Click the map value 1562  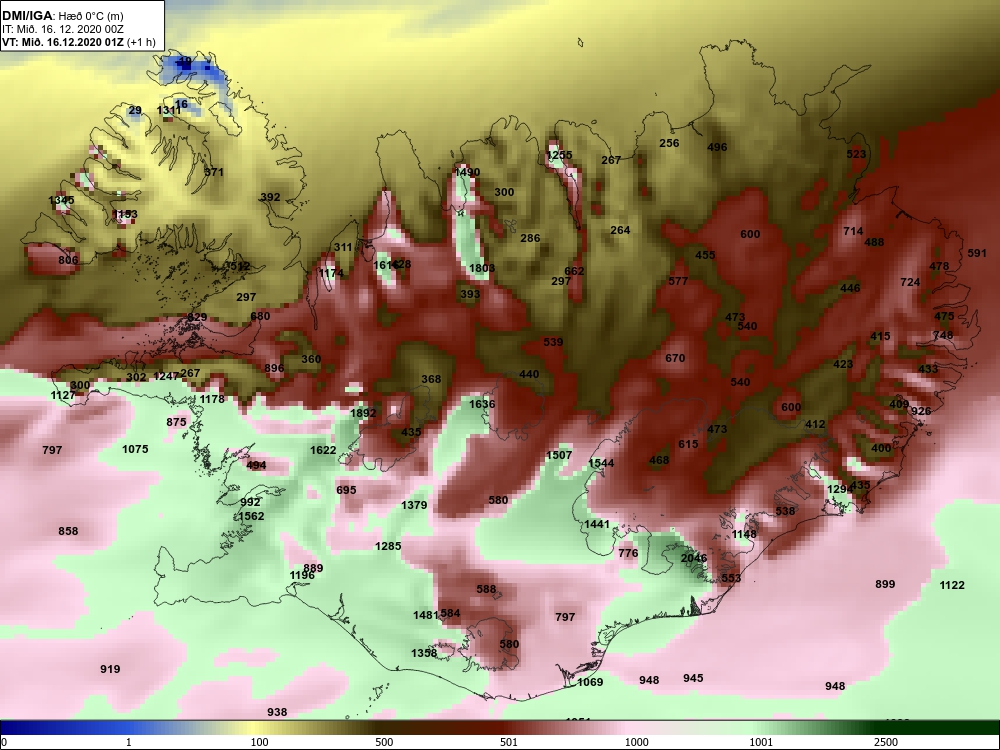[x=251, y=516]
